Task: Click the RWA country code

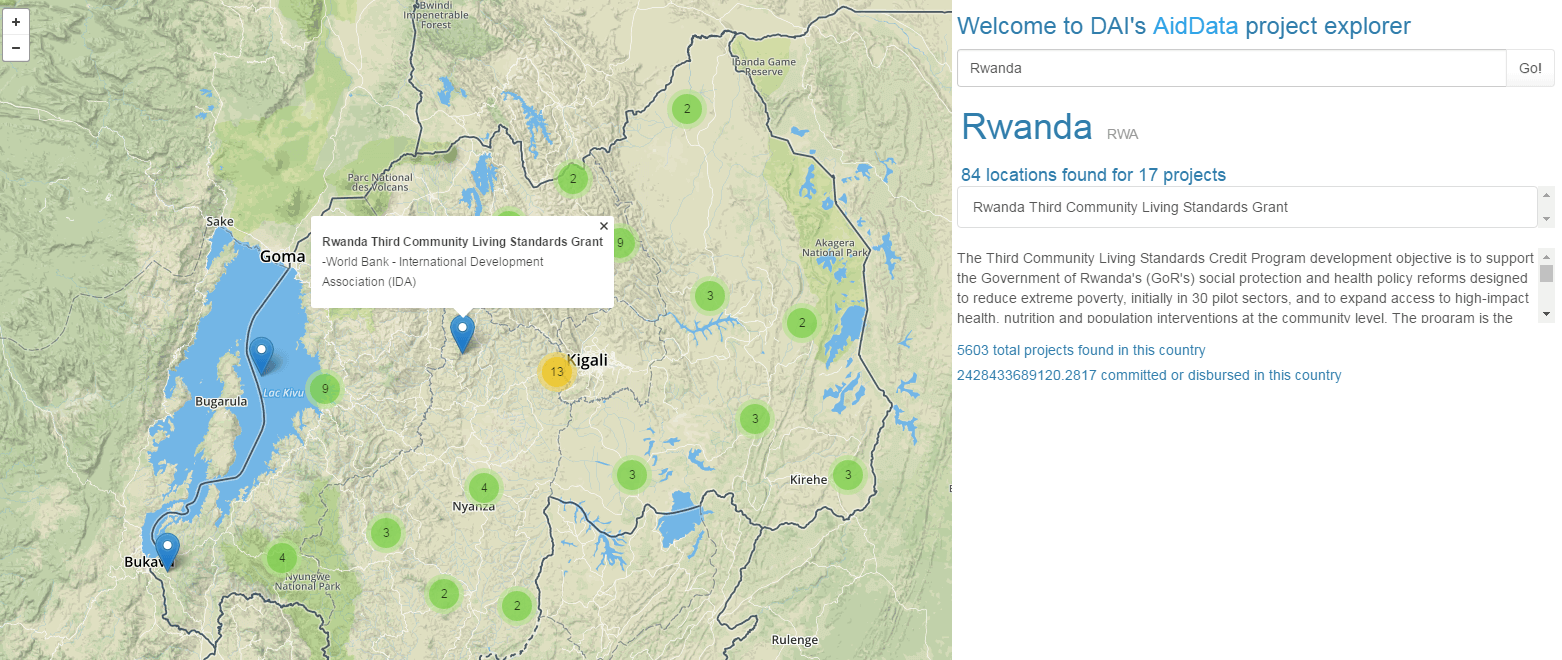Action: pyautogui.click(x=1123, y=134)
